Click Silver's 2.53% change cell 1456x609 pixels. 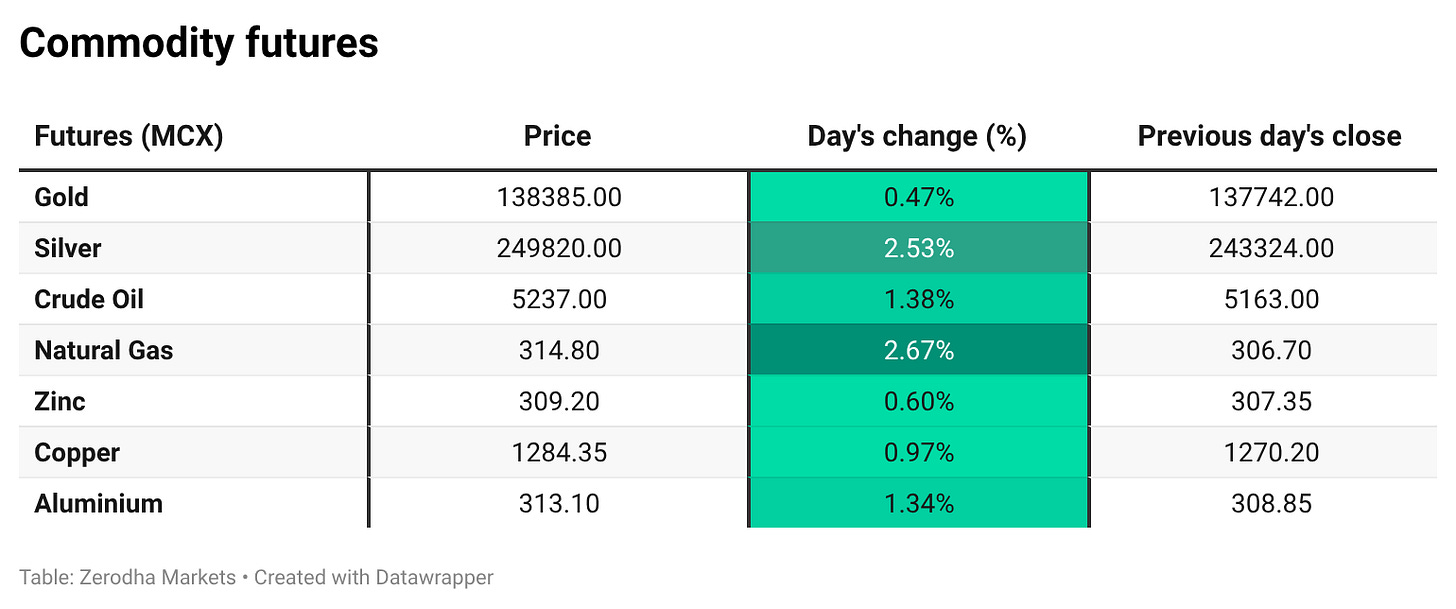tap(918, 248)
